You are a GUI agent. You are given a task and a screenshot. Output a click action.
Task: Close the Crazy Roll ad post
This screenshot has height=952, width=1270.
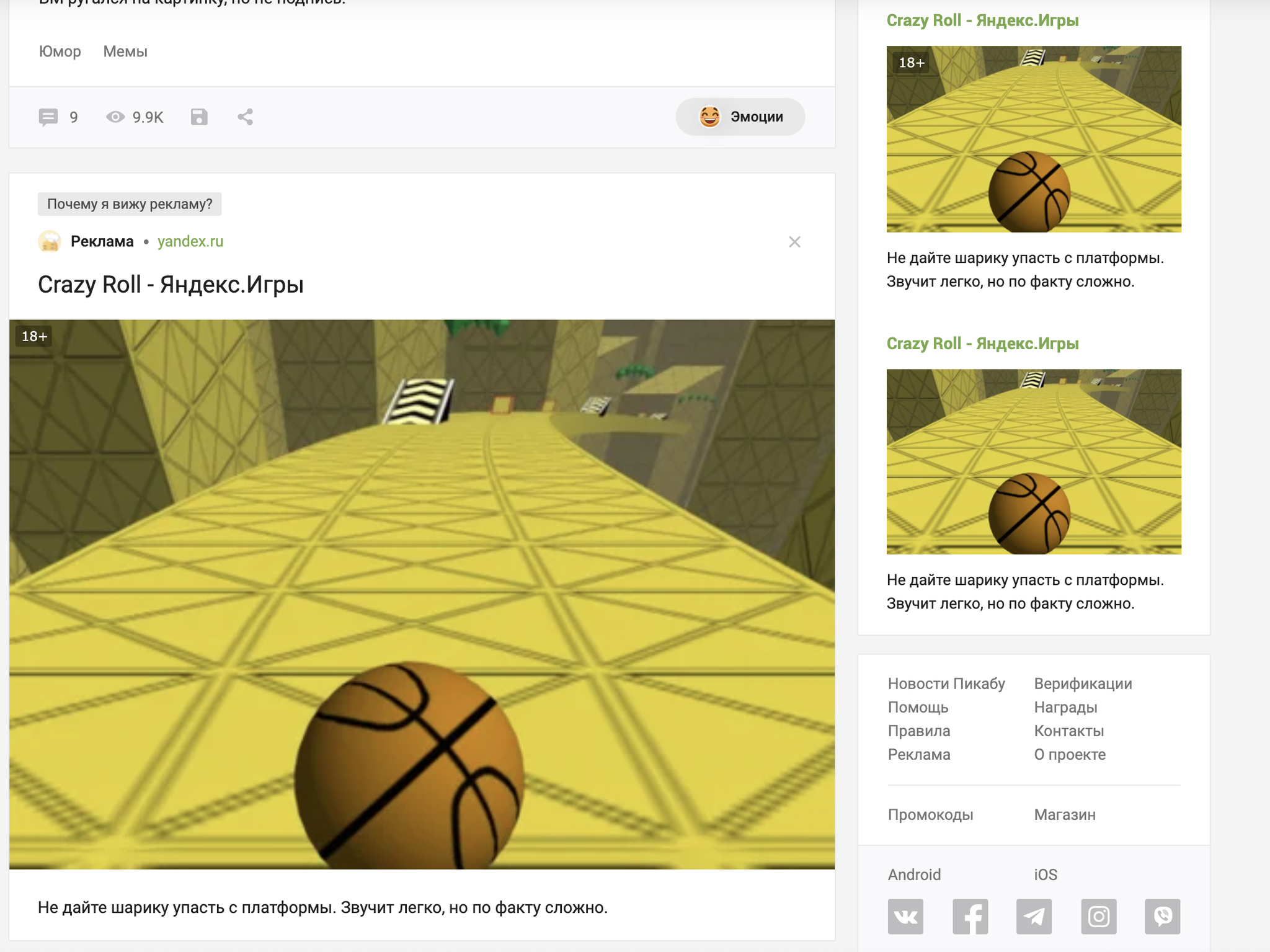coord(794,242)
